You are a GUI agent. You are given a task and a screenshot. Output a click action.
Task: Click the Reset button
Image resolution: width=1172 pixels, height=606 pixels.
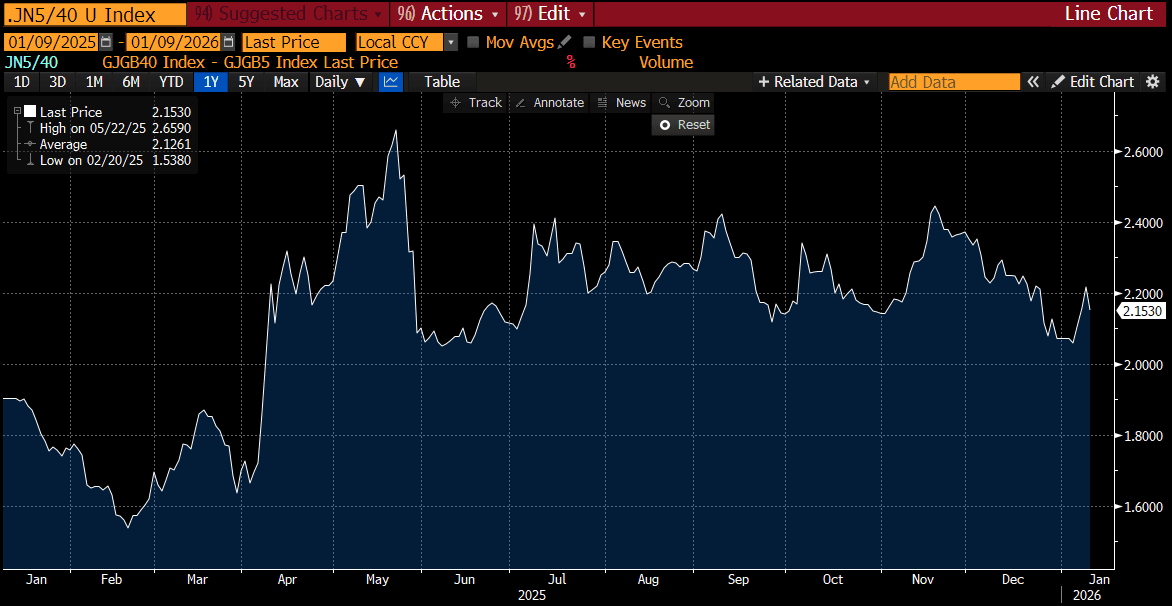[x=683, y=125]
